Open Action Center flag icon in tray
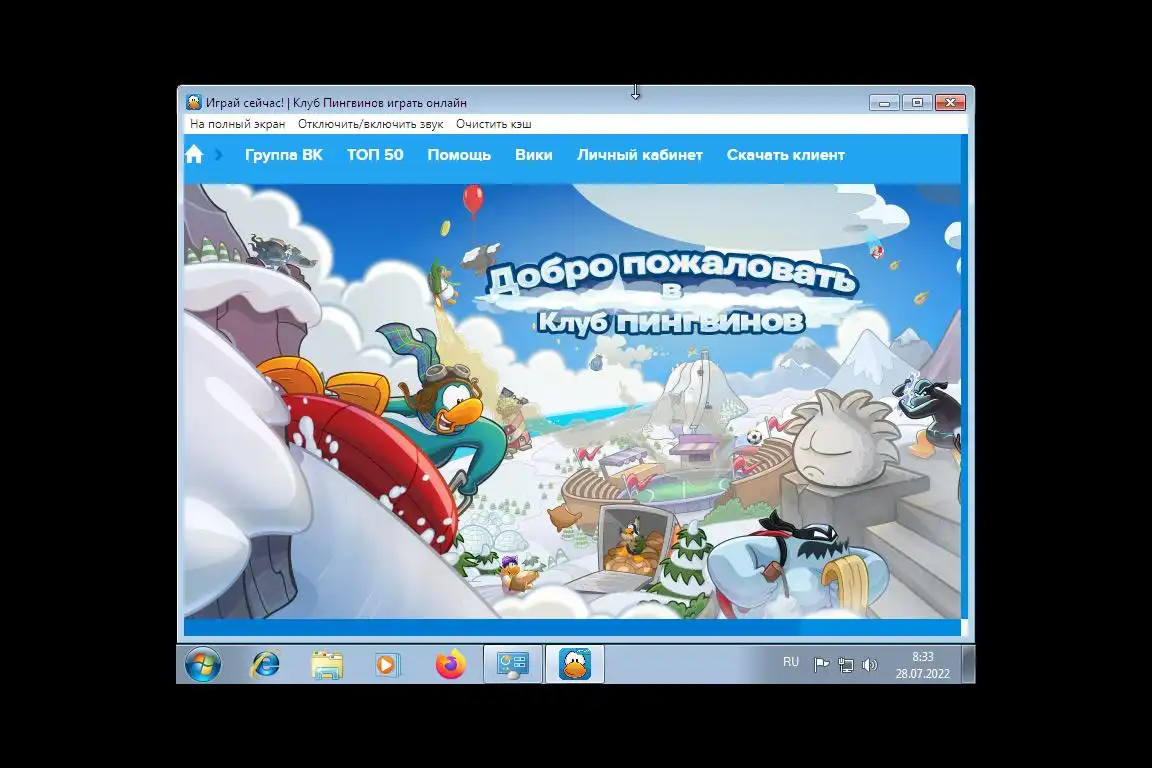Image resolution: width=1152 pixels, height=768 pixels. click(821, 665)
